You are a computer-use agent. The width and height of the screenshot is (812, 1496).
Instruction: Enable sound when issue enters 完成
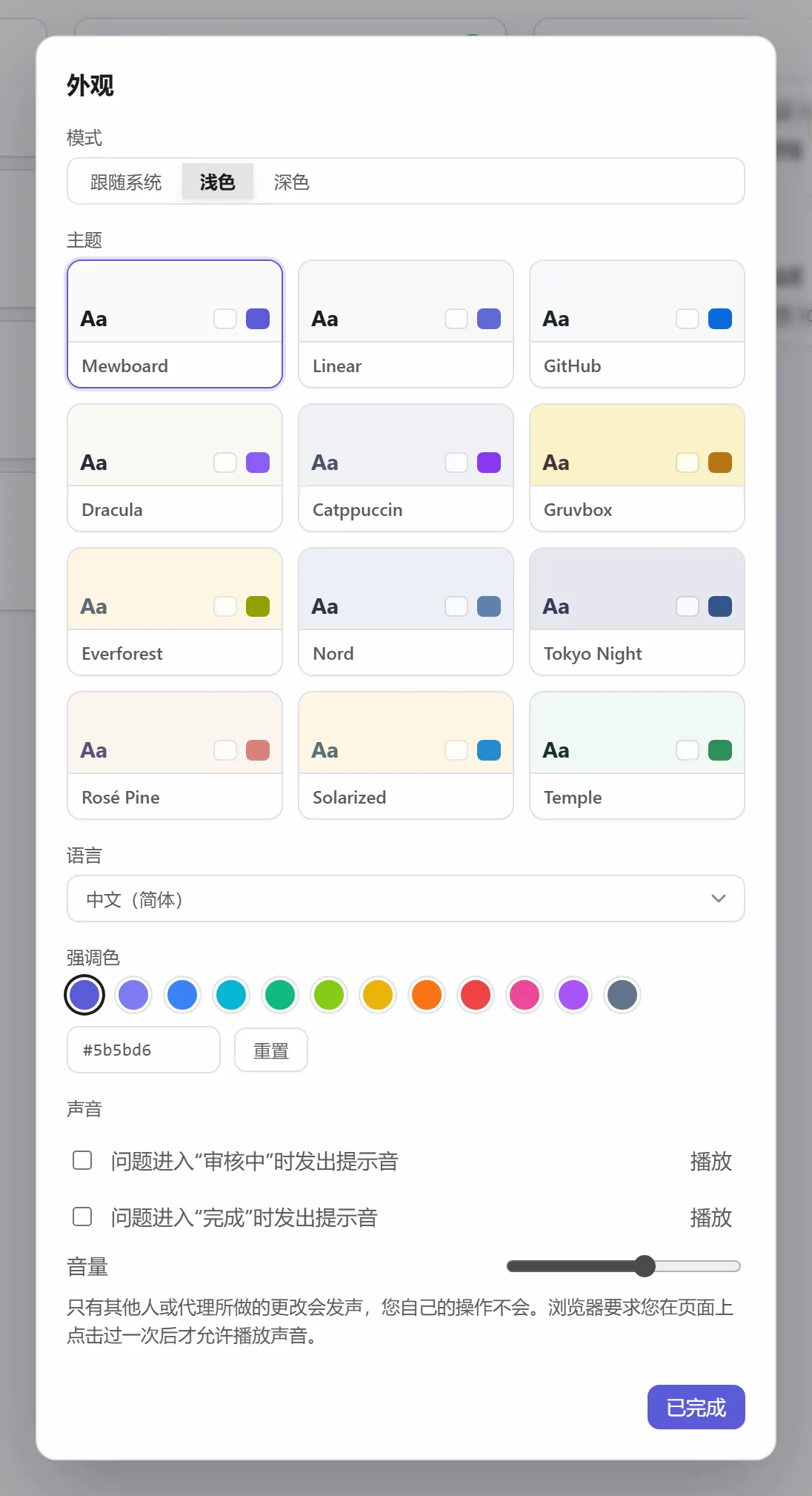[x=82, y=1217]
